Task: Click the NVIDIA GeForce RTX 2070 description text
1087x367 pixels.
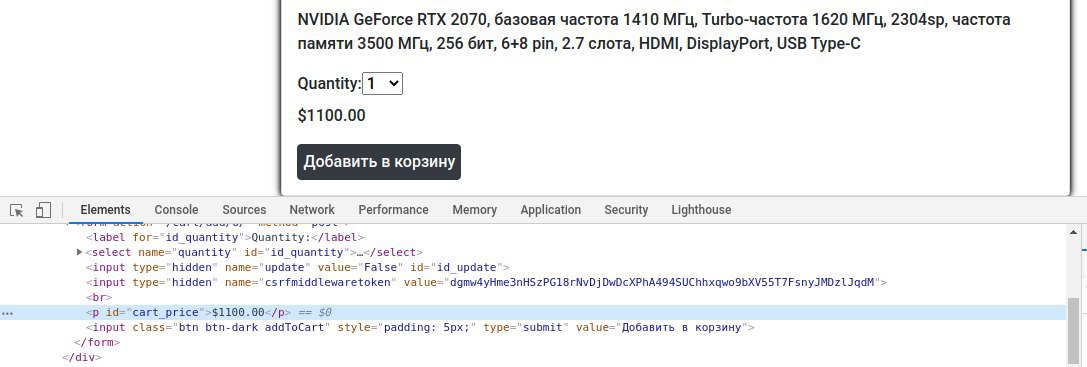Action: [654, 32]
